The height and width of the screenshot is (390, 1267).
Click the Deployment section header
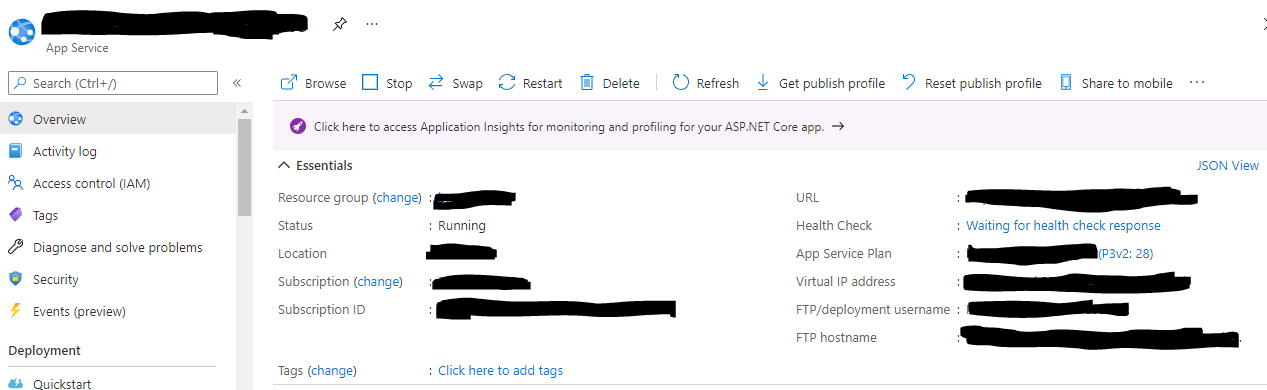pos(45,350)
